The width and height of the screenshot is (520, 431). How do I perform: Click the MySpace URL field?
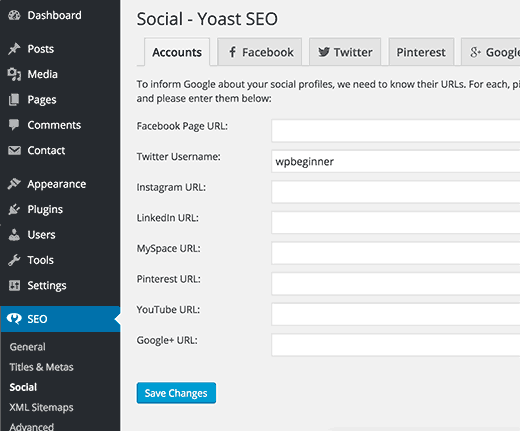point(396,253)
